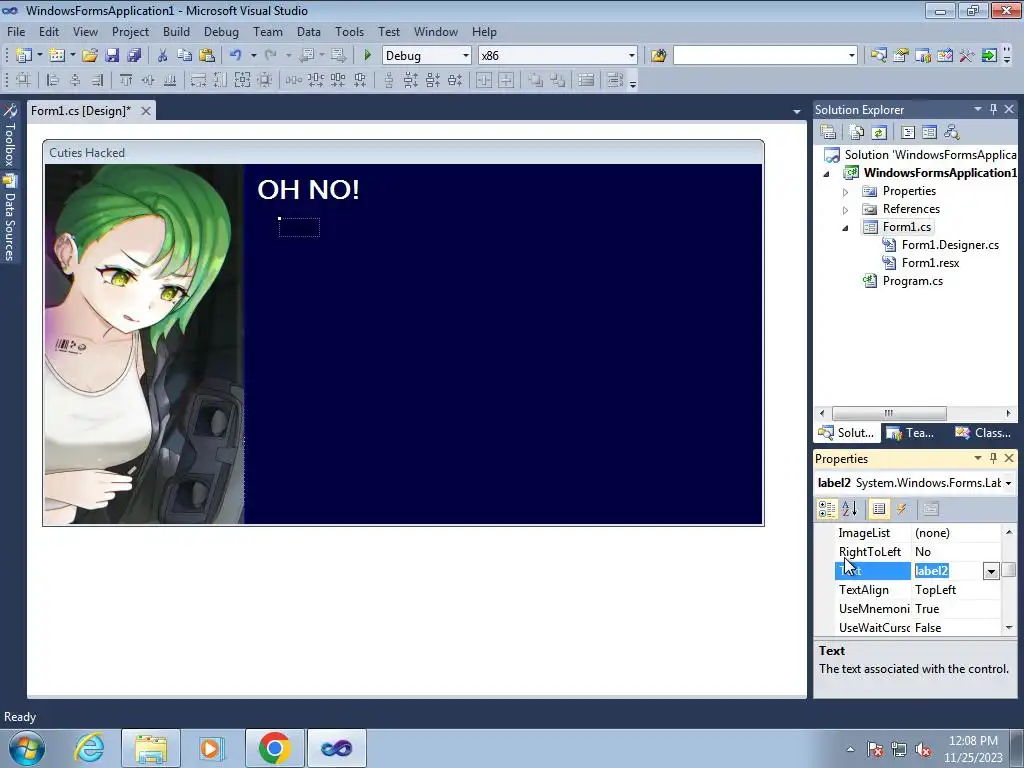
Task: Click the Undo arrow icon
Action: point(236,56)
